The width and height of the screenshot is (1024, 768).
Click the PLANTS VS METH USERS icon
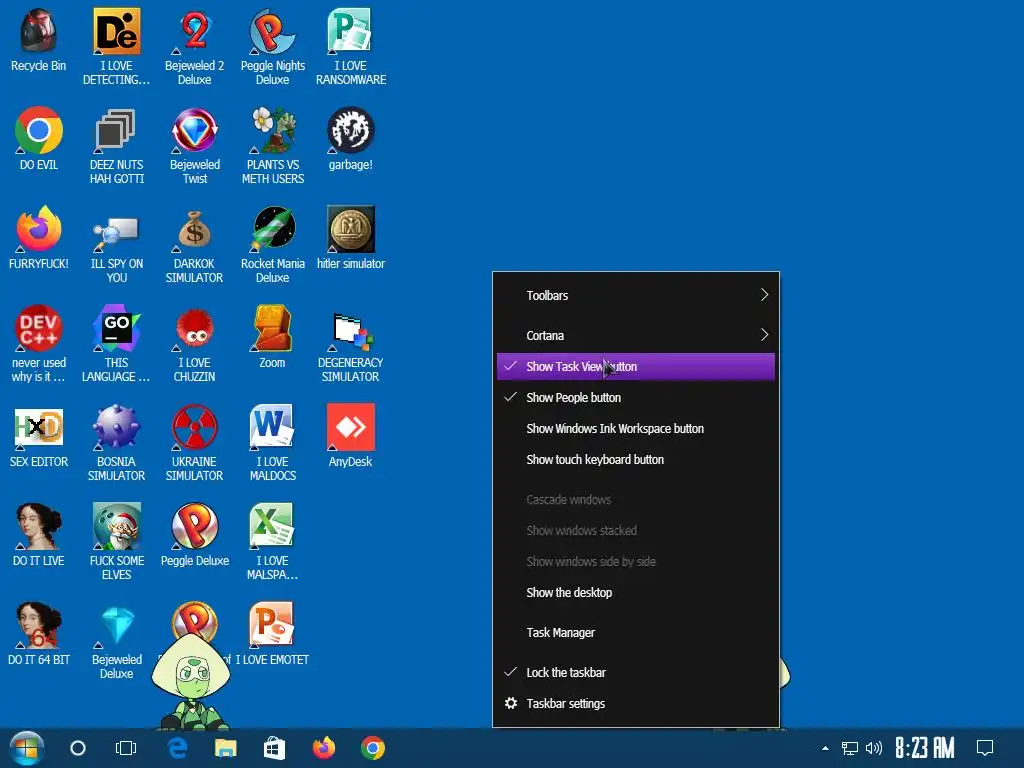tap(273, 131)
